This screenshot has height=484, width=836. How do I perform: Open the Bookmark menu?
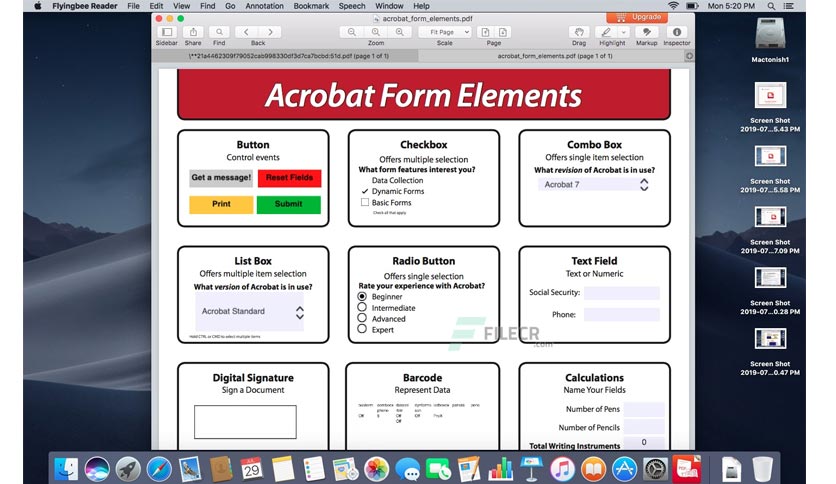[x=311, y=6]
